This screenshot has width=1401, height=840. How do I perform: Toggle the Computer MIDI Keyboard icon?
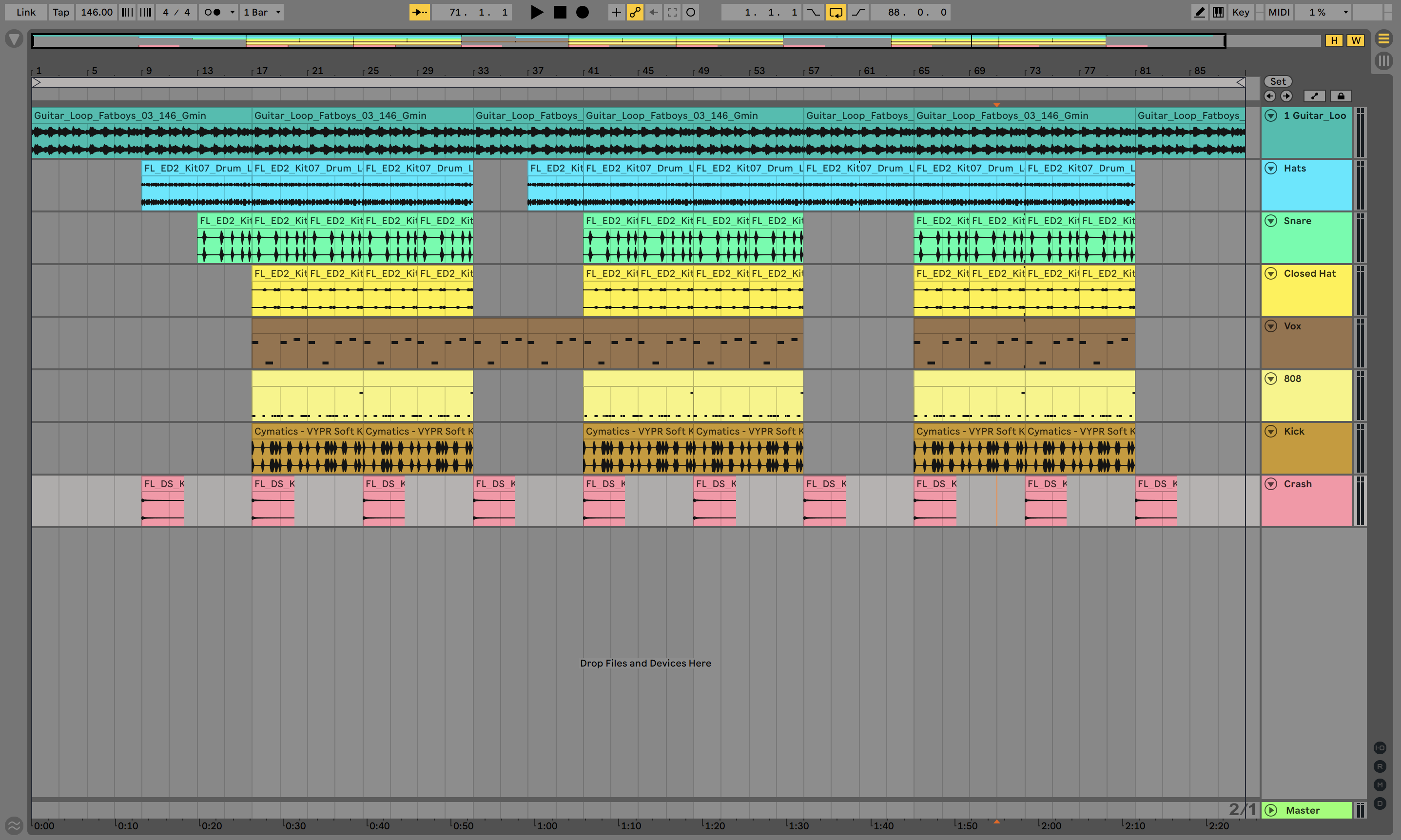(x=1218, y=12)
